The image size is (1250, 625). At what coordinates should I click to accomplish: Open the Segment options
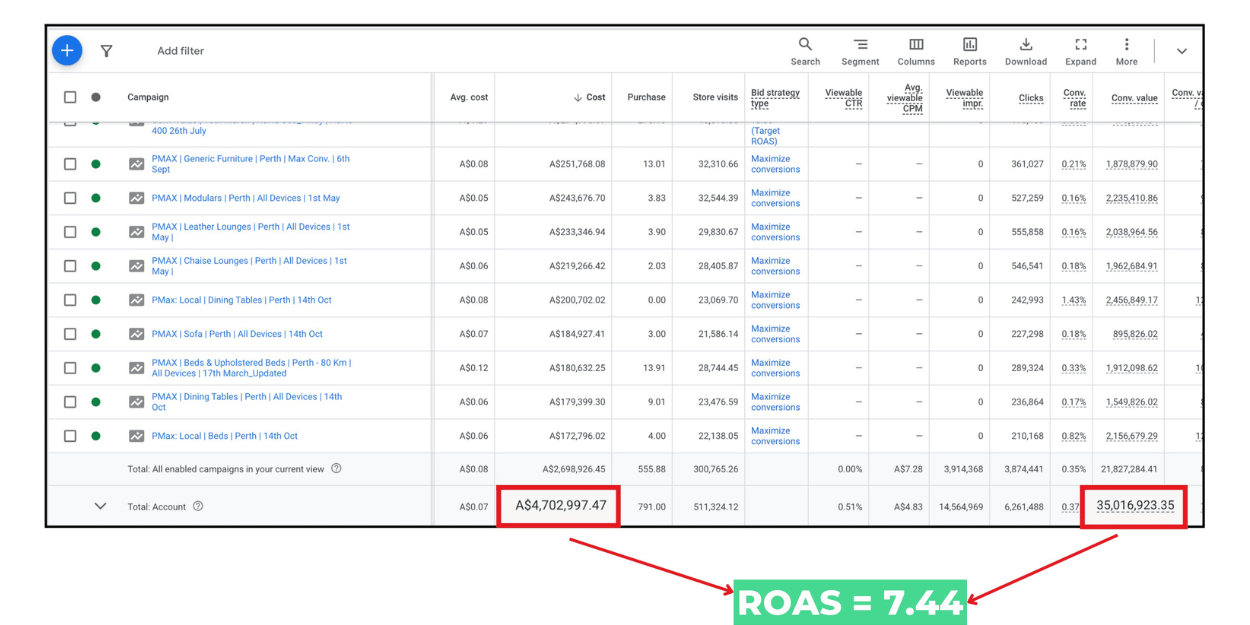[x=860, y=51]
